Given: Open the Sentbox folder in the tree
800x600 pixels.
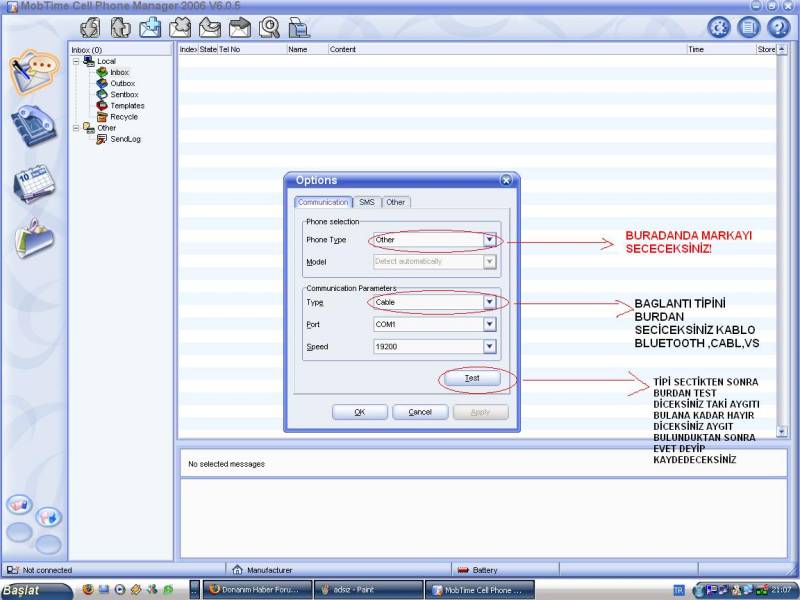Looking at the screenshot, I should click(124, 95).
